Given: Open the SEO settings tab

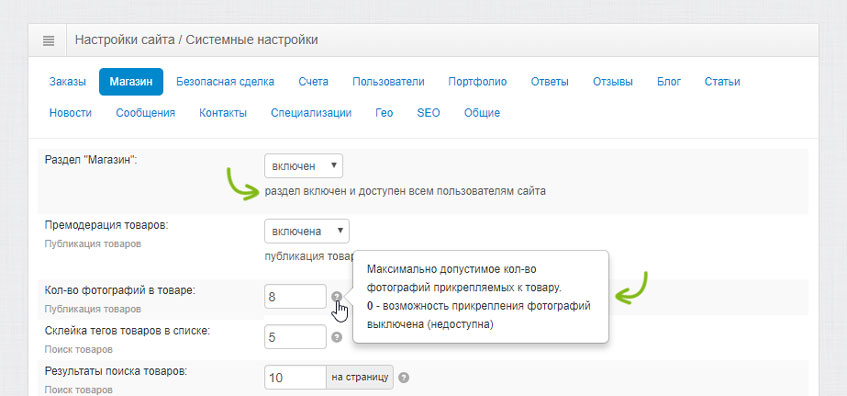Looking at the screenshot, I should point(428,113).
